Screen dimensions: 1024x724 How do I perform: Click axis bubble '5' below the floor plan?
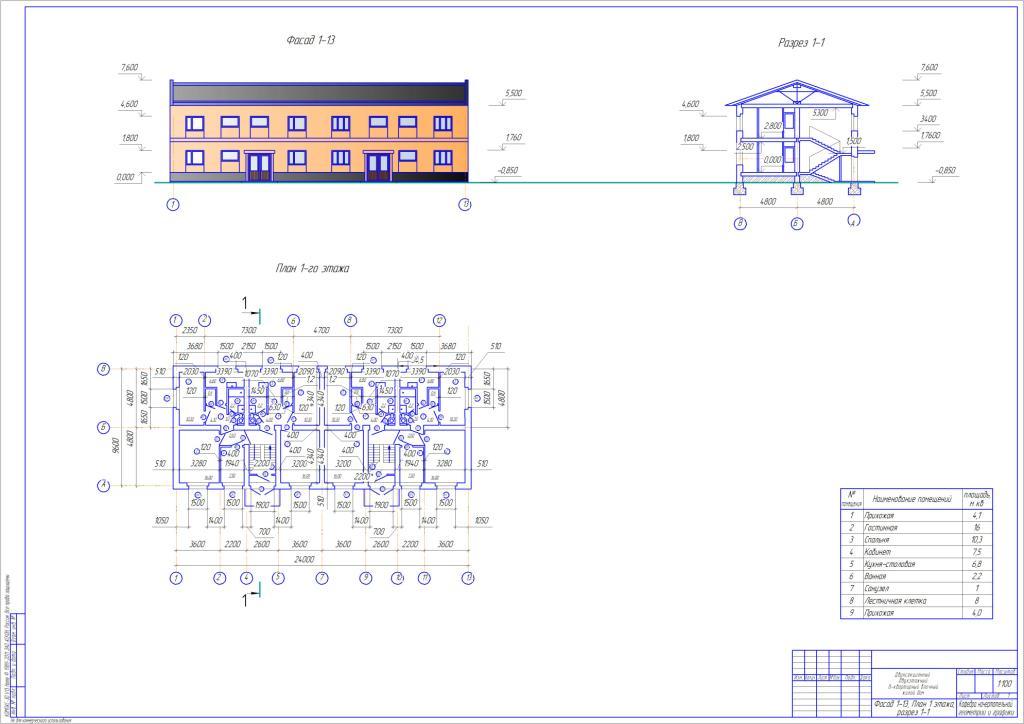pyautogui.click(x=278, y=578)
